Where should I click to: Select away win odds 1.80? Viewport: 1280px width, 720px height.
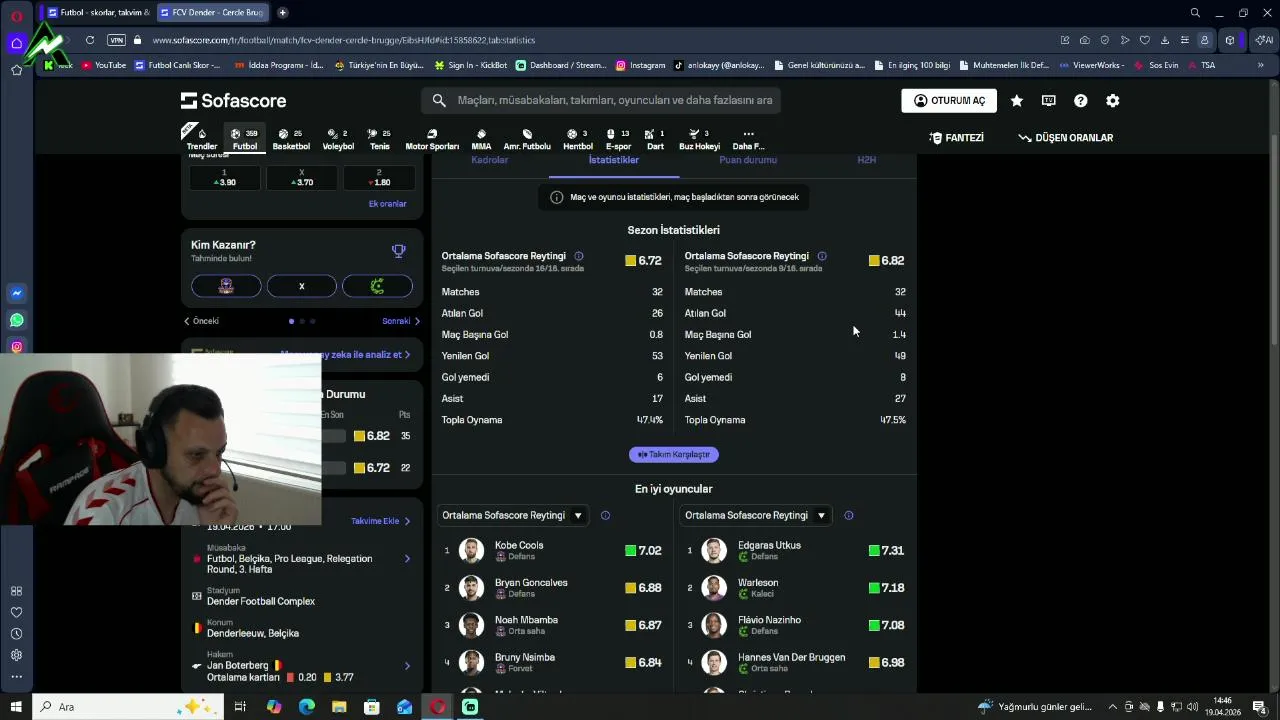tap(378, 178)
